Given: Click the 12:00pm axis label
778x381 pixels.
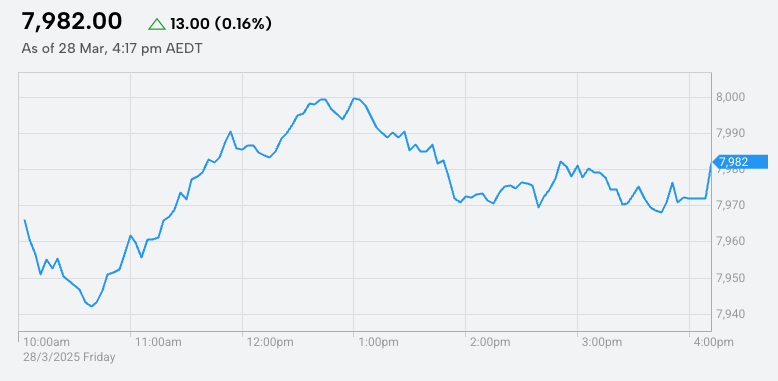Looking at the screenshot, I should (x=270, y=342).
